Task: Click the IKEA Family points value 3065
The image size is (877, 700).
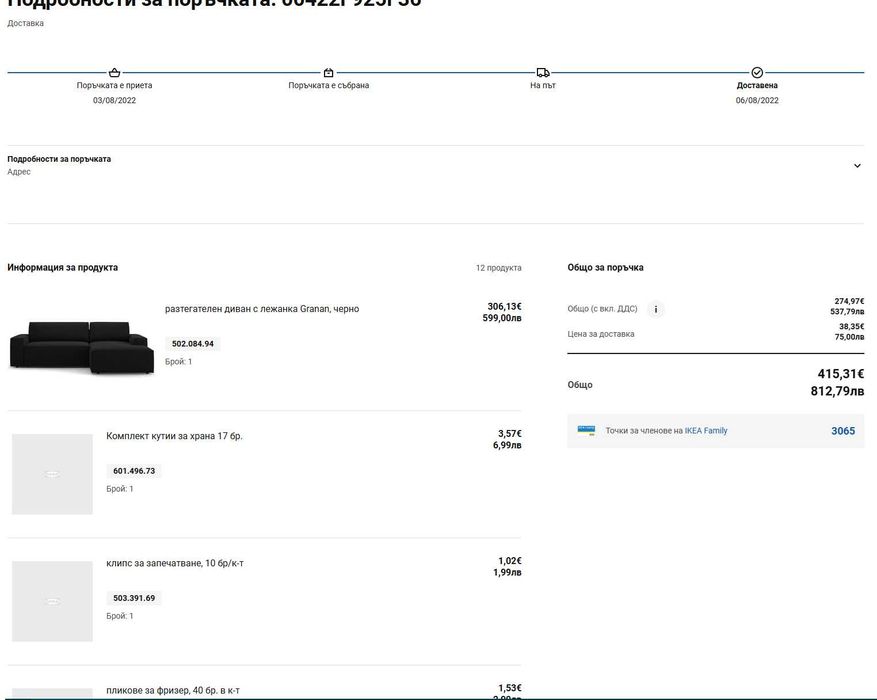Action: [843, 431]
